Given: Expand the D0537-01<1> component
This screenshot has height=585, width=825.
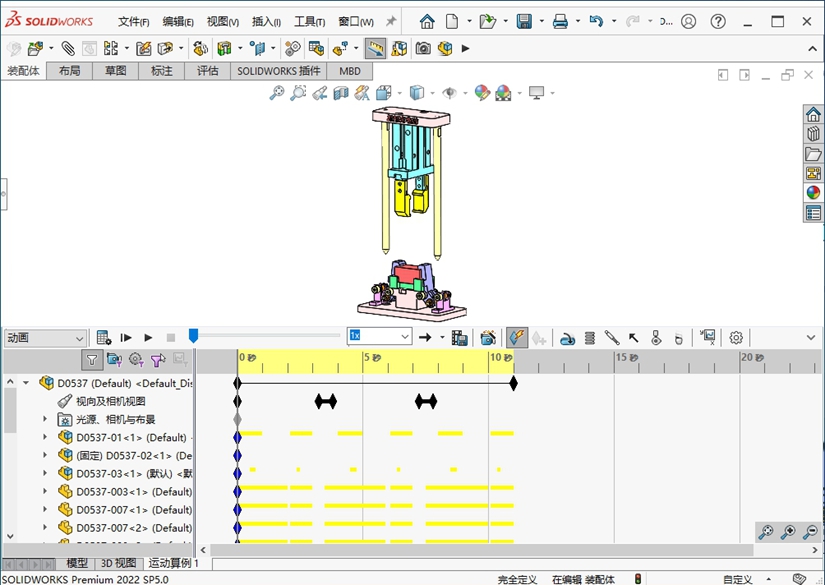Looking at the screenshot, I should tap(45, 437).
